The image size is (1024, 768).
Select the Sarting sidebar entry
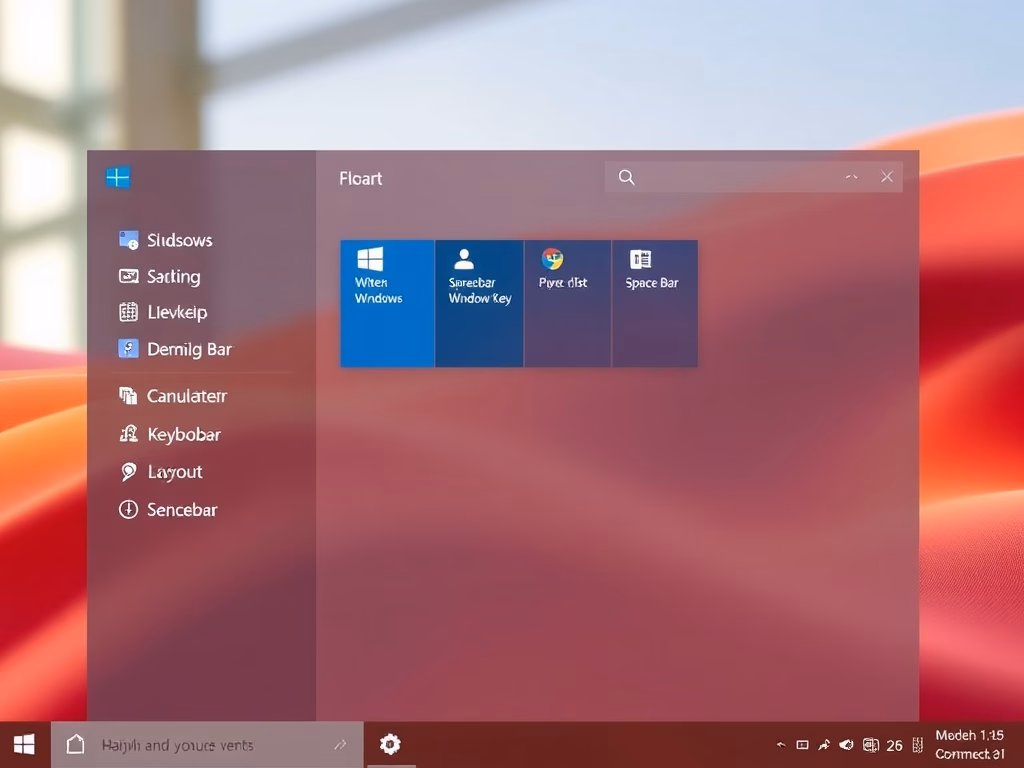[160, 276]
